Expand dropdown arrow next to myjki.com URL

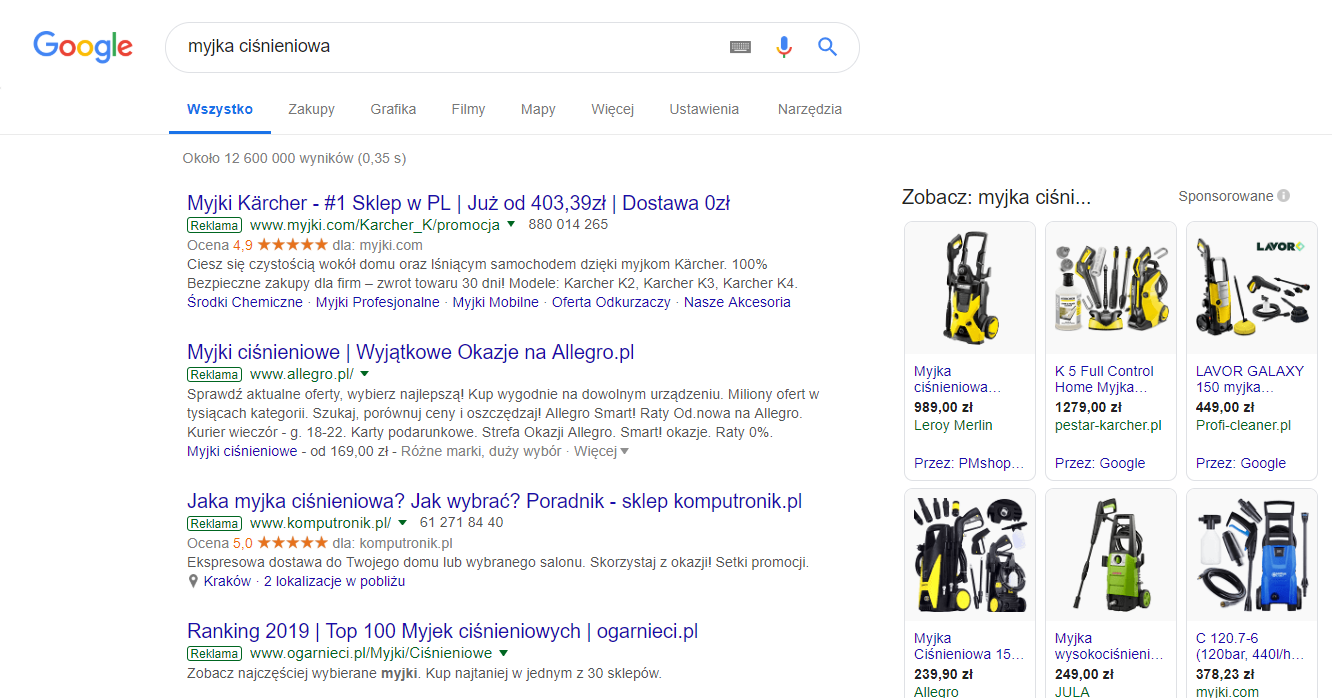[511, 224]
